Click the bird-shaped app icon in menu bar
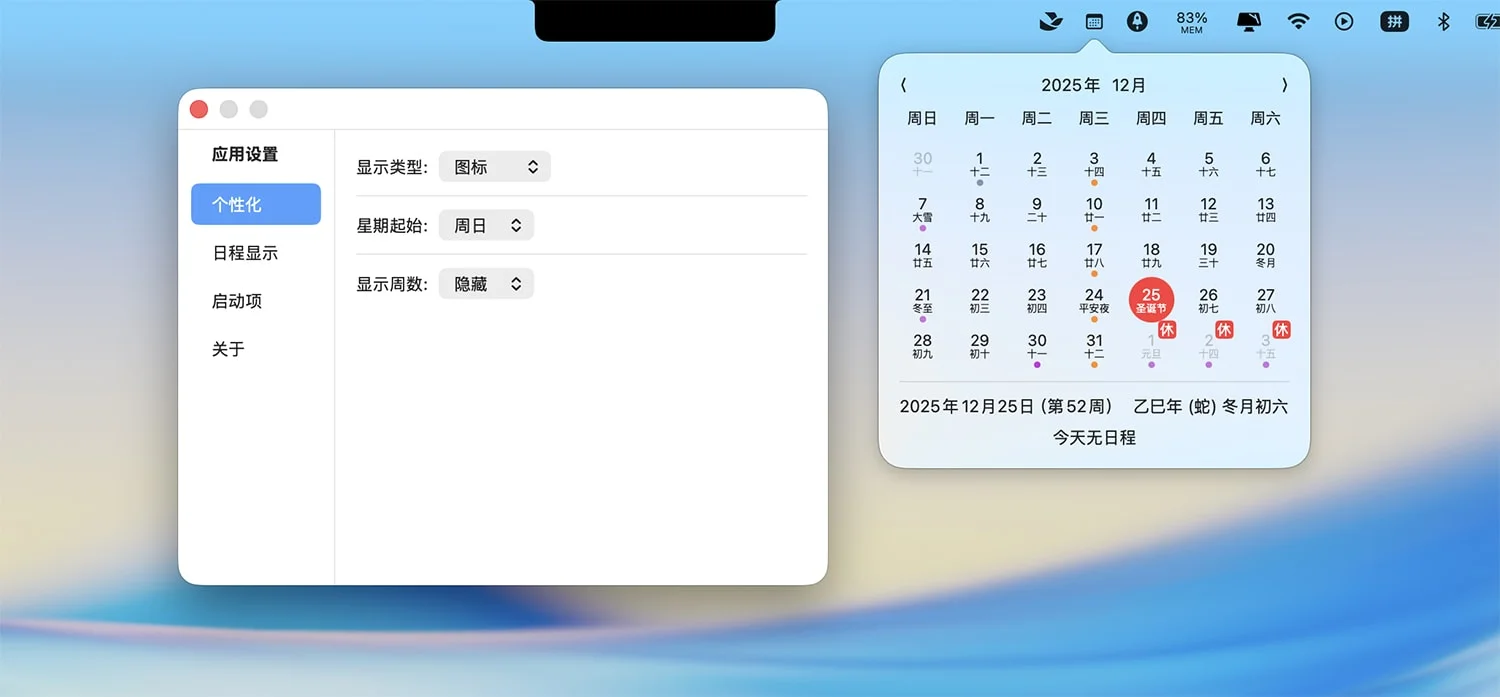Image resolution: width=1500 pixels, height=697 pixels. (x=1050, y=20)
